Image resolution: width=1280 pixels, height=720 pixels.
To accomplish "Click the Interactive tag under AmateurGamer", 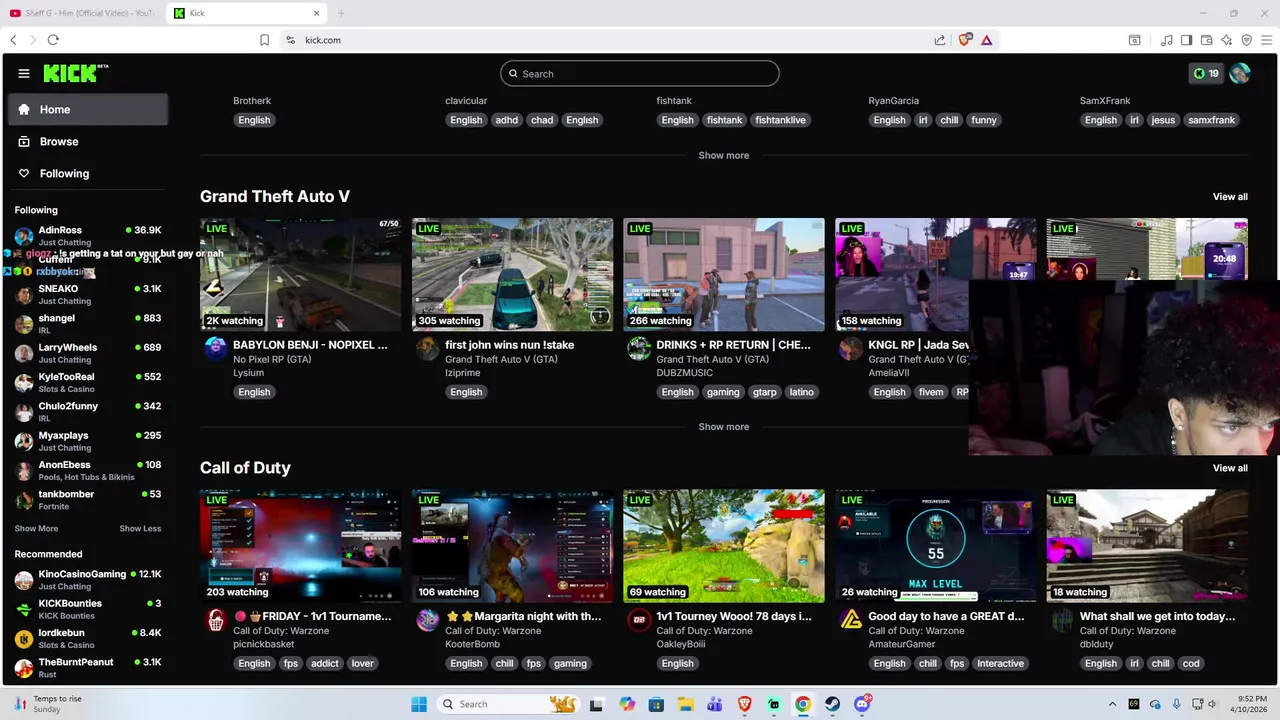I will pyautogui.click(x=1000, y=663).
